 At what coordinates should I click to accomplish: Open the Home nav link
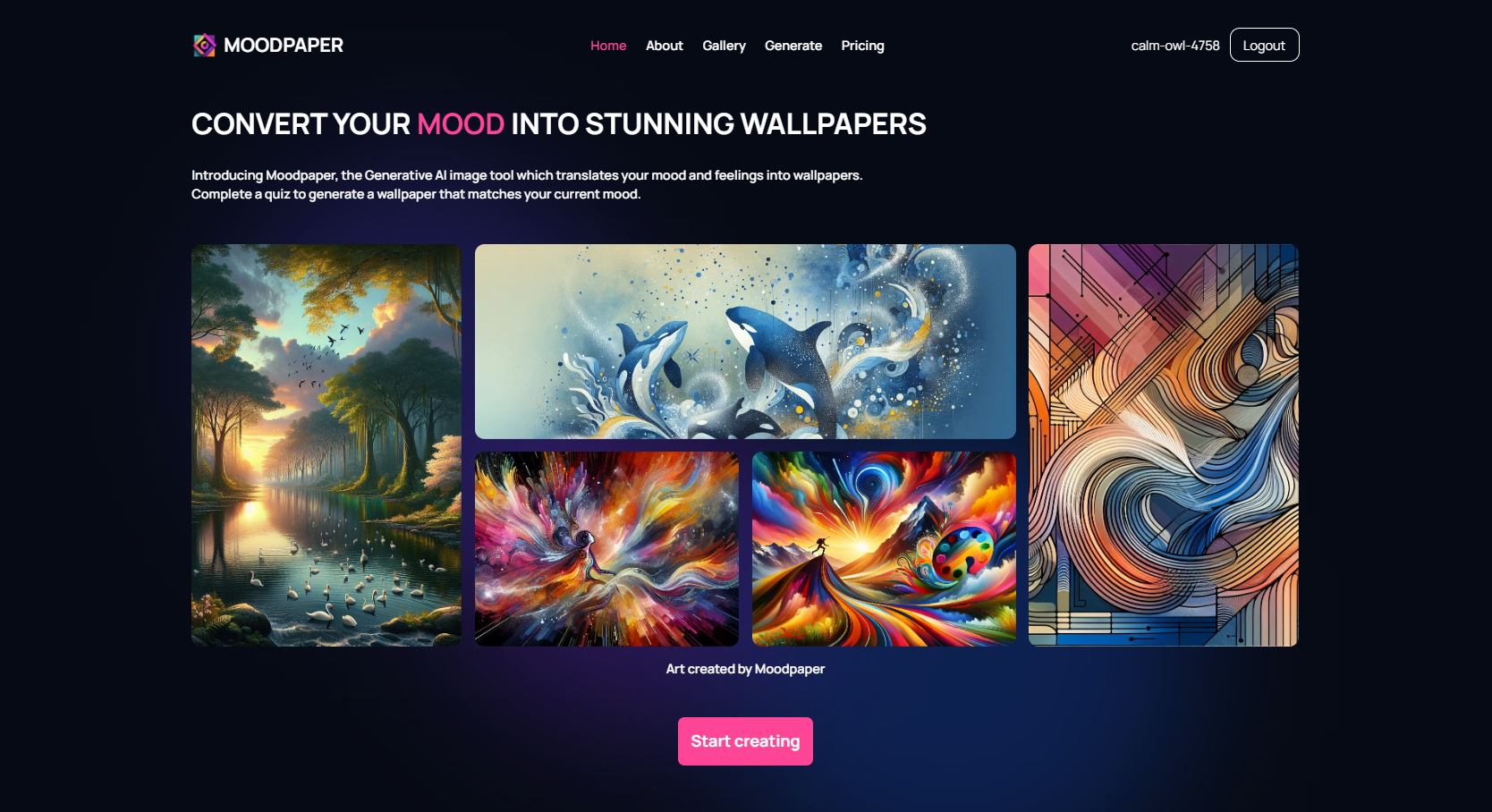tap(608, 46)
